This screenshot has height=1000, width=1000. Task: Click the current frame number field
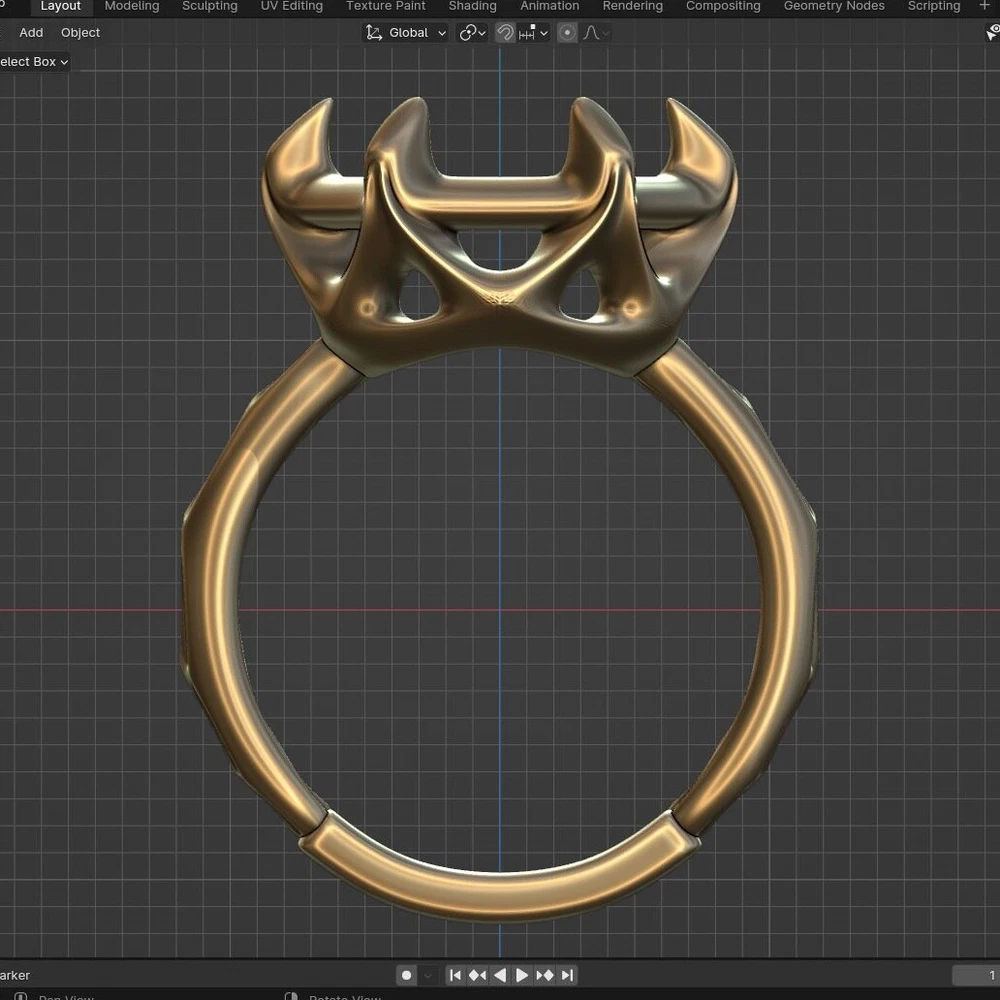(x=976, y=975)
